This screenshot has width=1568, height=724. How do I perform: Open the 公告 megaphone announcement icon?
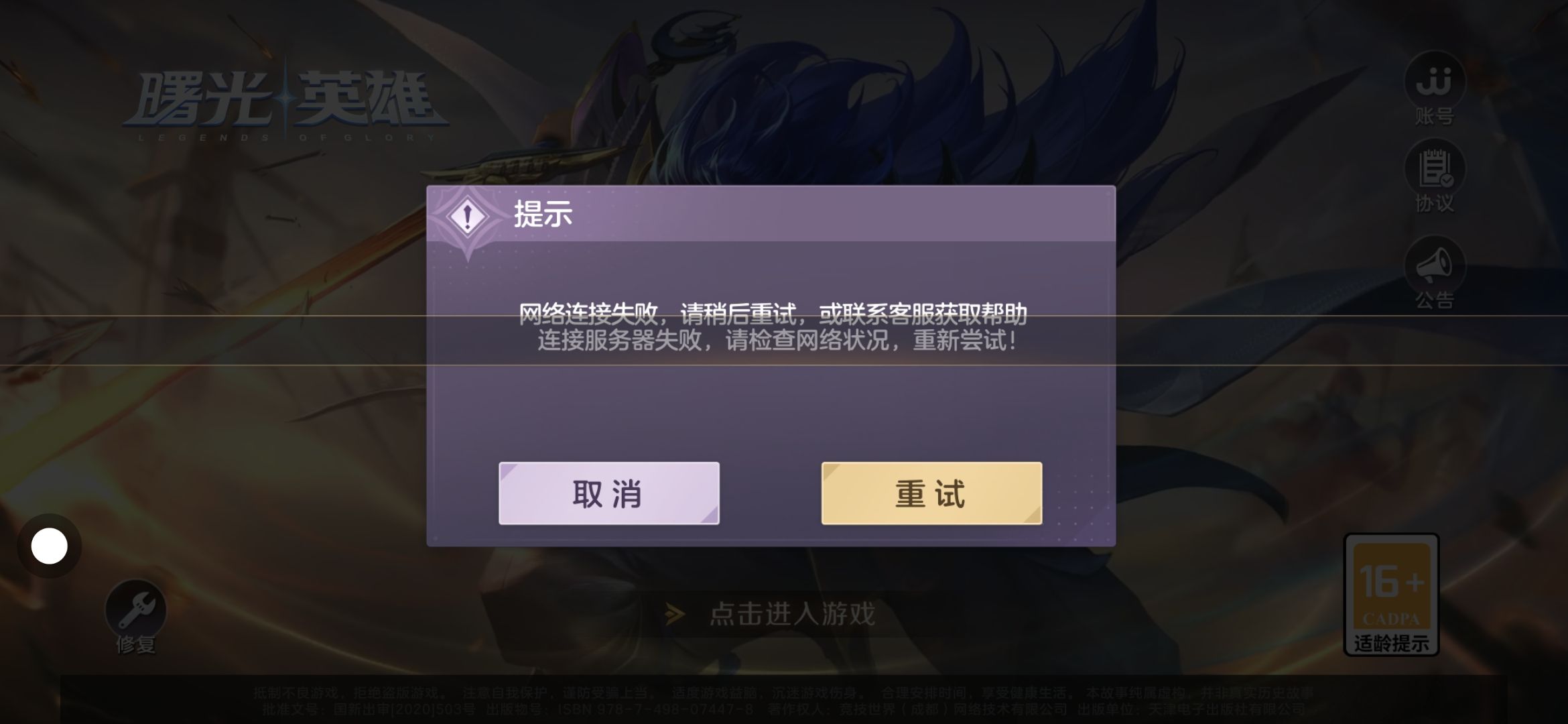[x=1434, y=265]
